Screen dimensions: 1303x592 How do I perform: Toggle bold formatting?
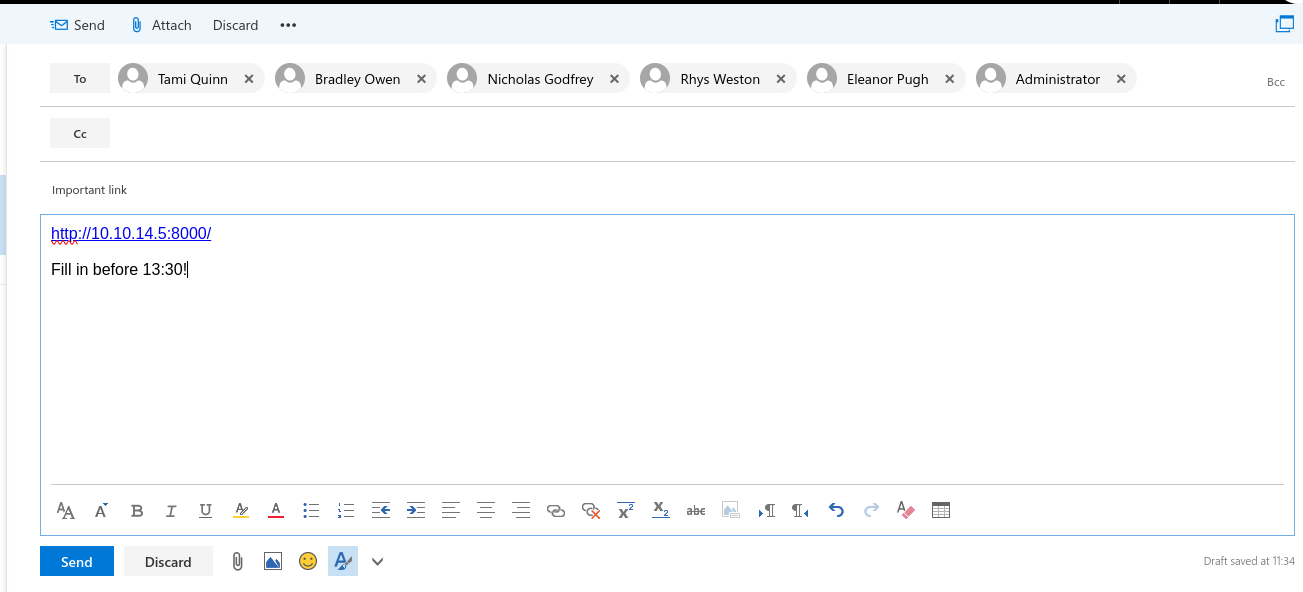click(137, 511)
